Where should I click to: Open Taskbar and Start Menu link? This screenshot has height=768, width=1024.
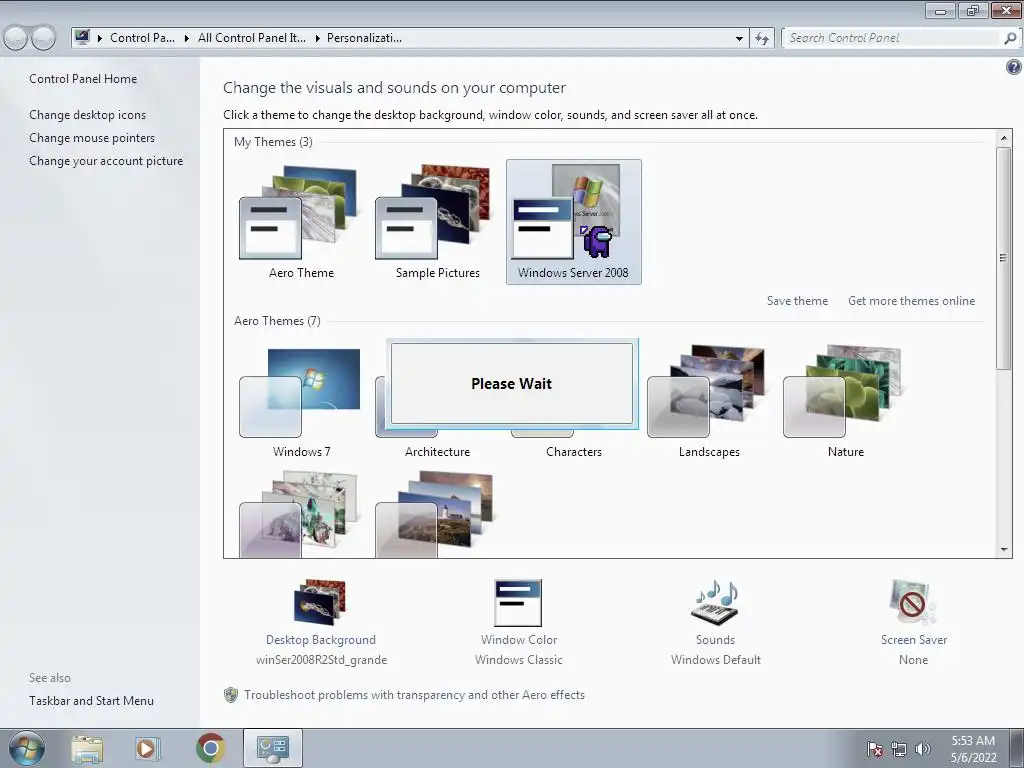coord(91,701)
